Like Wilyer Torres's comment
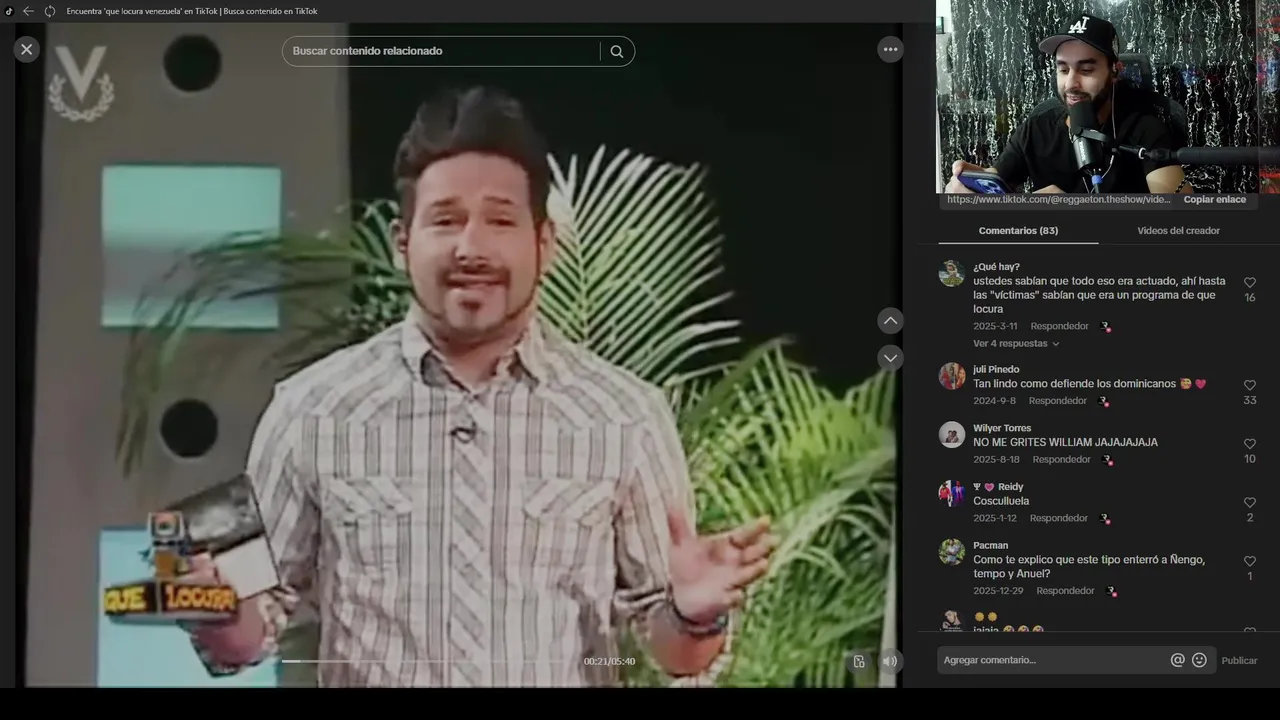Viewport: 1280px width, 720px height. [x=1249, y=444]
